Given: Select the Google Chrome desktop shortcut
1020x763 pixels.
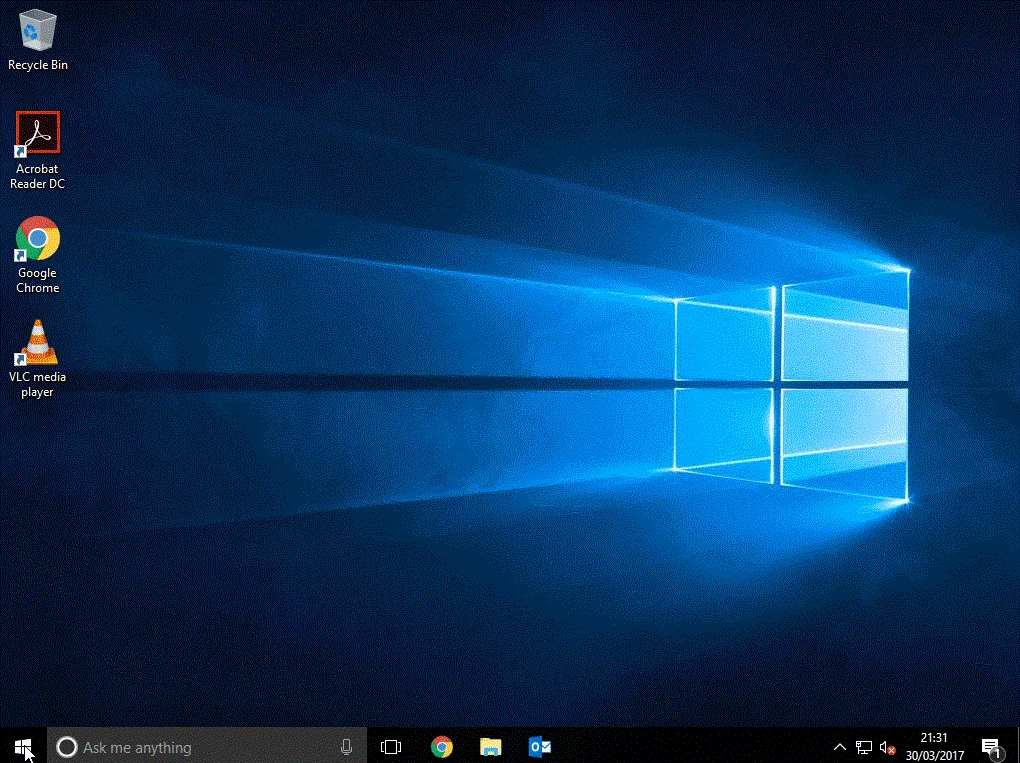Looking at the screenshot, I should point(38,255).
